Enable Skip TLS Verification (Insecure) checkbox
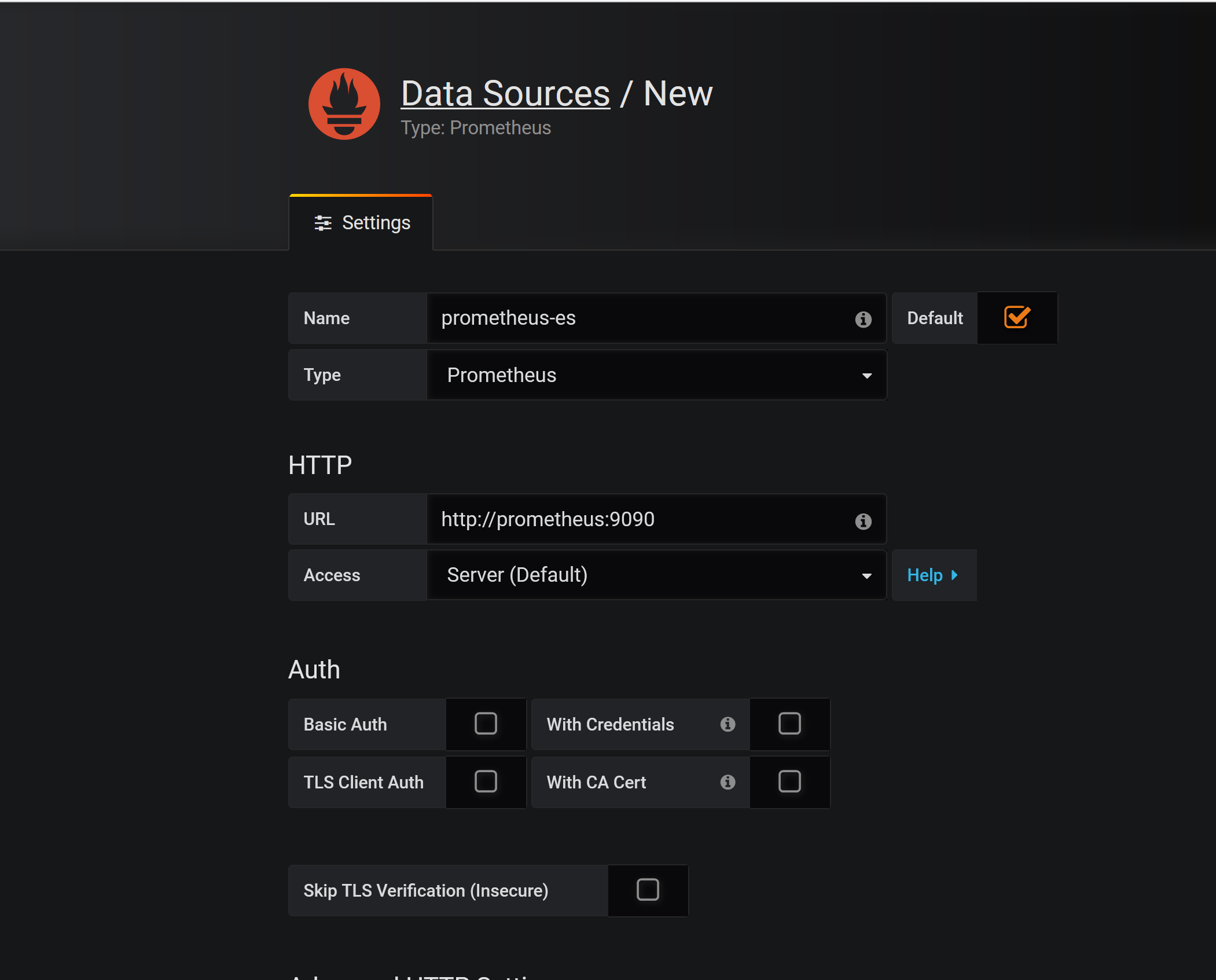The width and height of the screenshot is (1216, 980). (648, 890)
